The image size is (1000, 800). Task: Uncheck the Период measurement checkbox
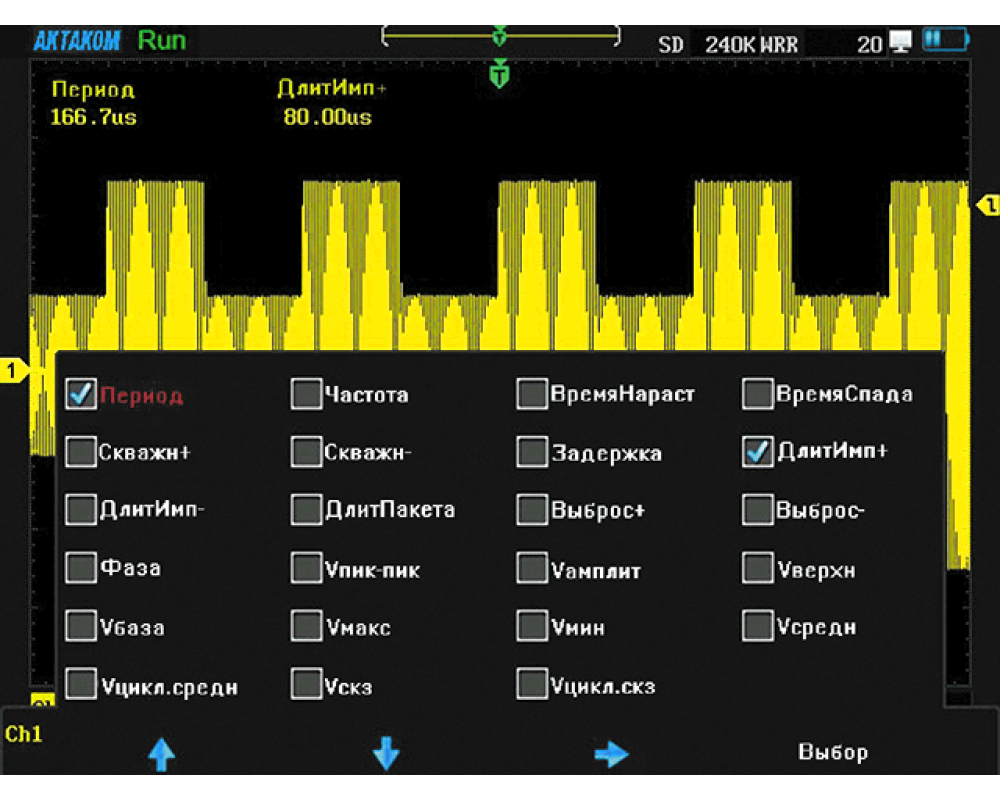(80, 394)
